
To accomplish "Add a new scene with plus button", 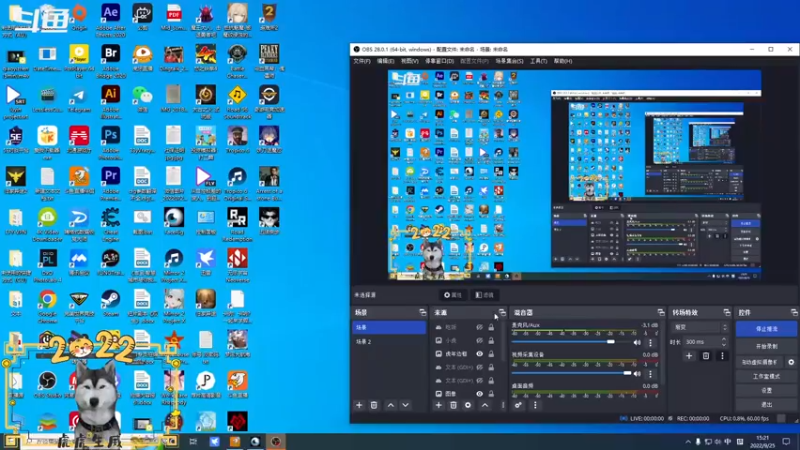I will [x=359, y=405].
